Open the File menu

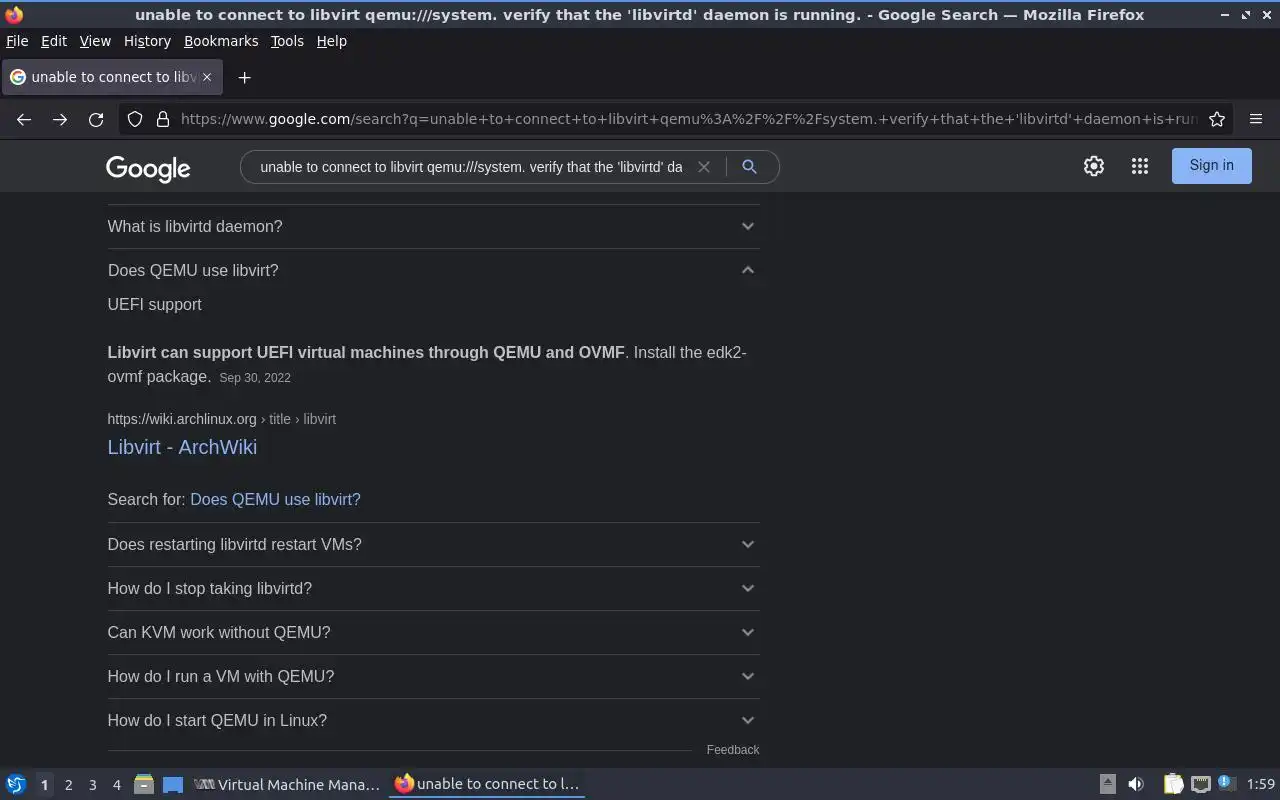(17, 41)
